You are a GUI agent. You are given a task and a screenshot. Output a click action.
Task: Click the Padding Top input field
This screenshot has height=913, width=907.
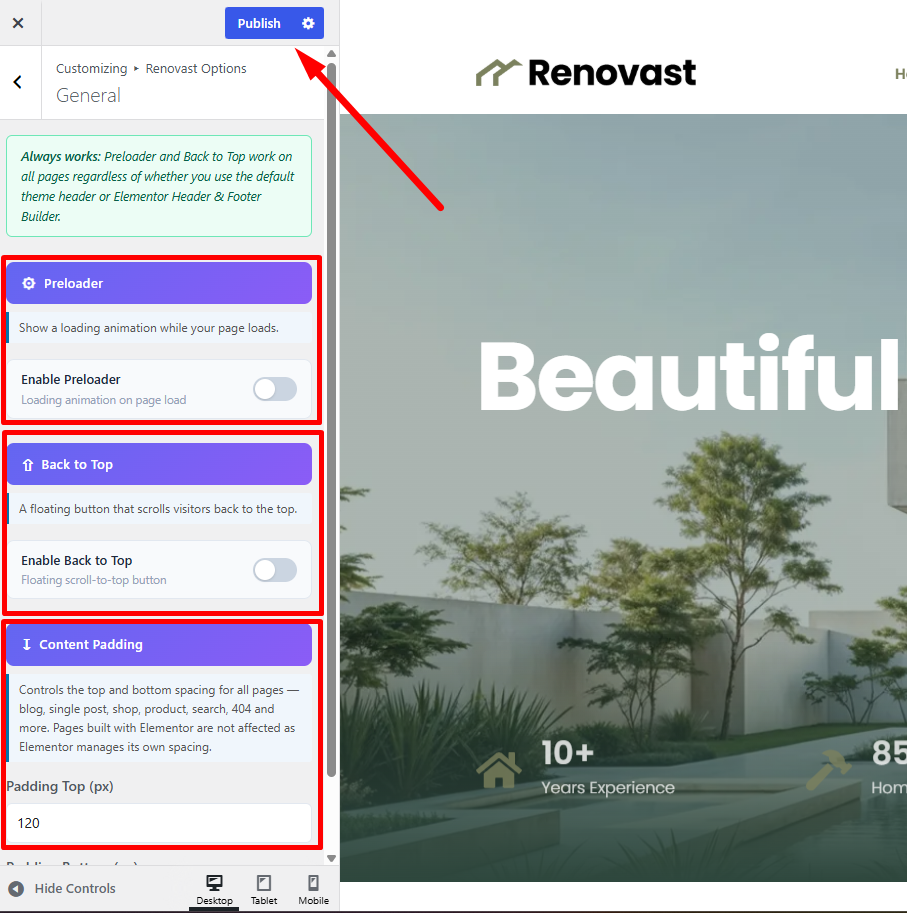159,823
